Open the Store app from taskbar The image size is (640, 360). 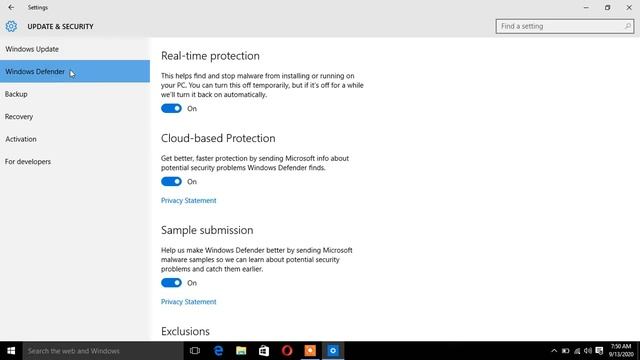pos(264,351)
